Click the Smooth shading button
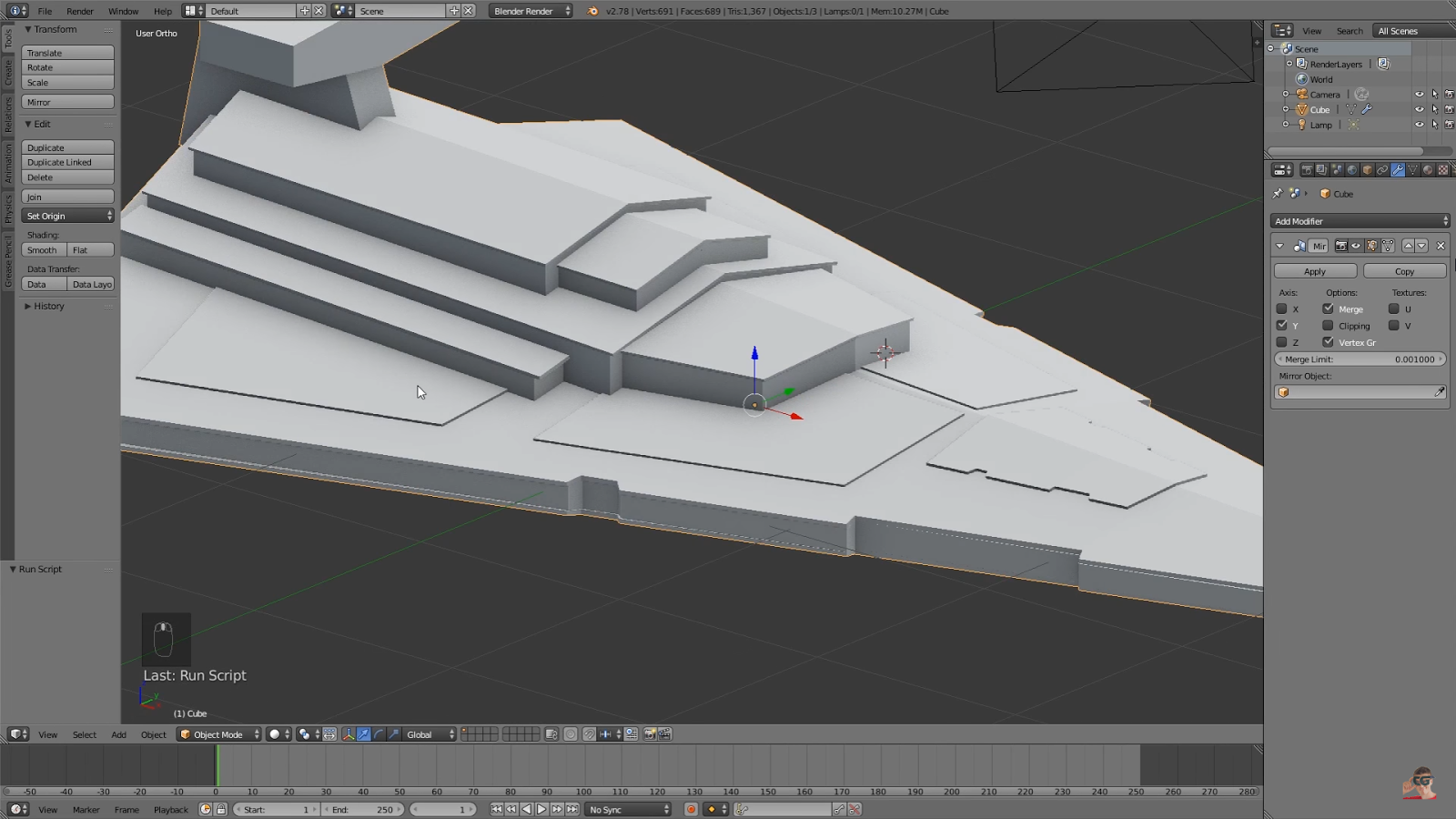The height and width of the screenshot is (819, 1456). [44, 249]
